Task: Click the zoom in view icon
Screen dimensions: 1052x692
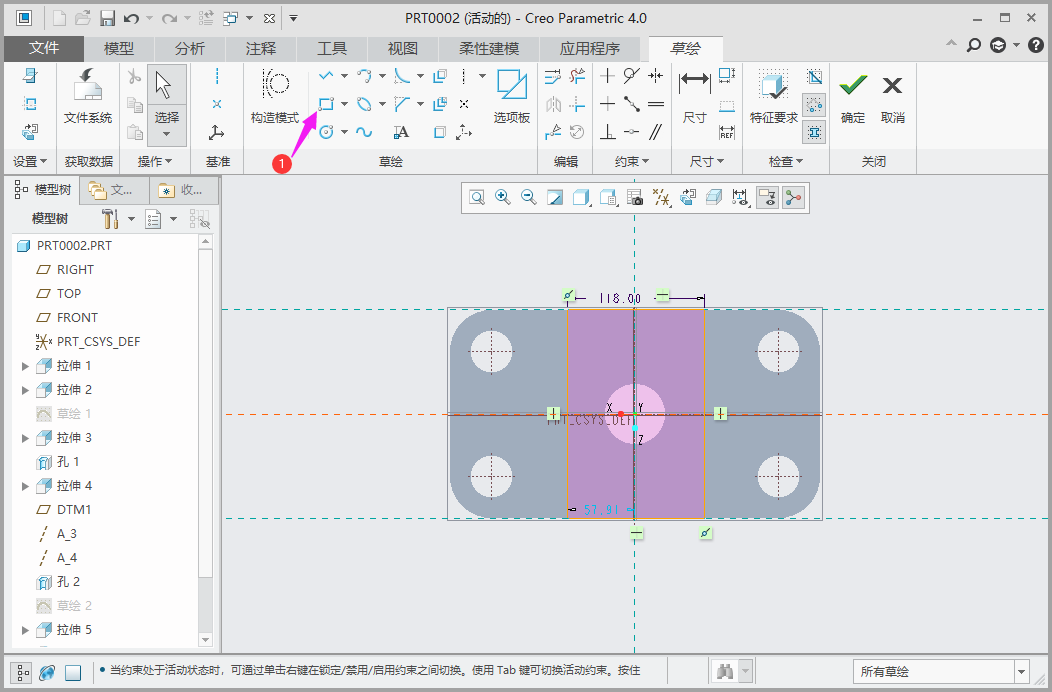Action: (503, 198)
